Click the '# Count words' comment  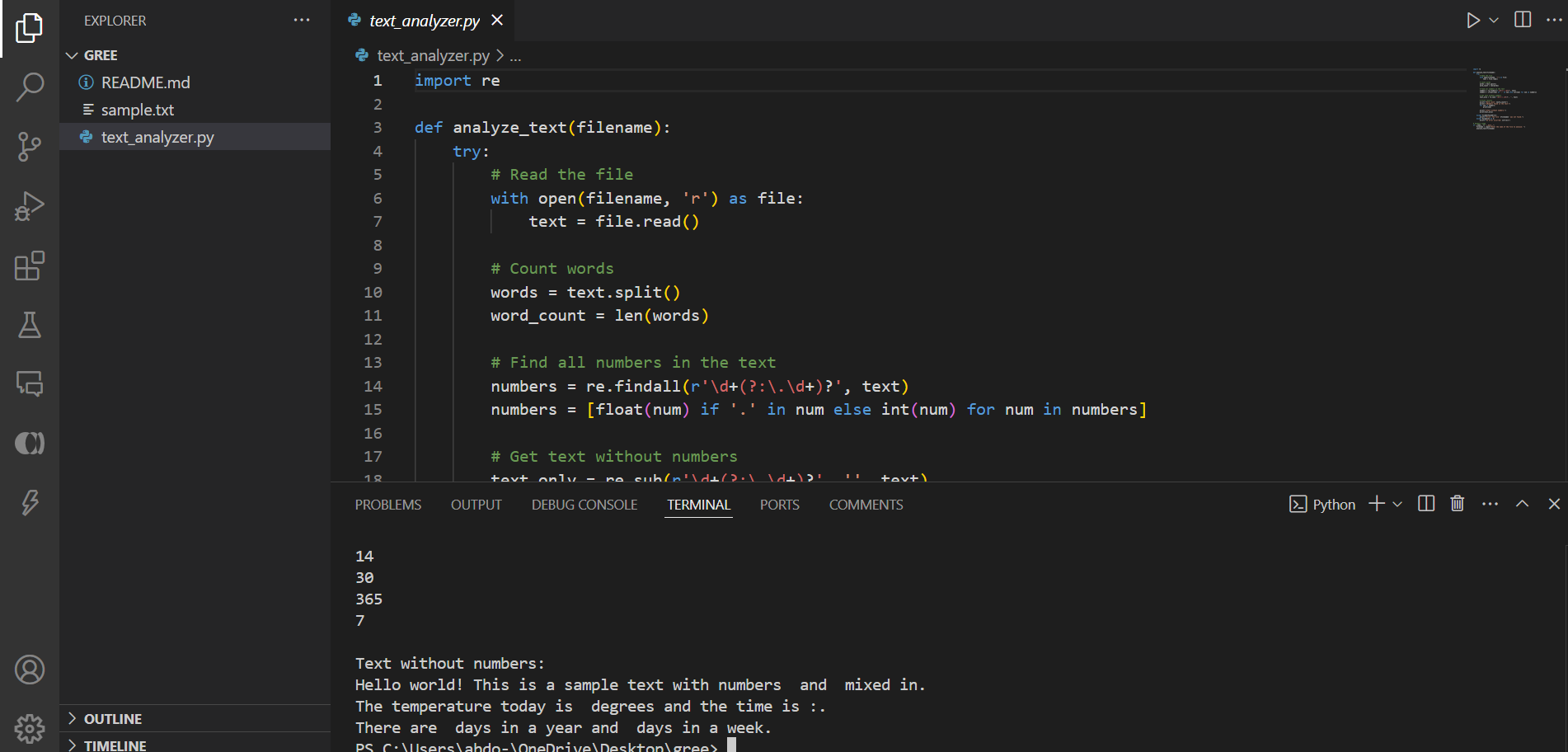tap(552, 268)
